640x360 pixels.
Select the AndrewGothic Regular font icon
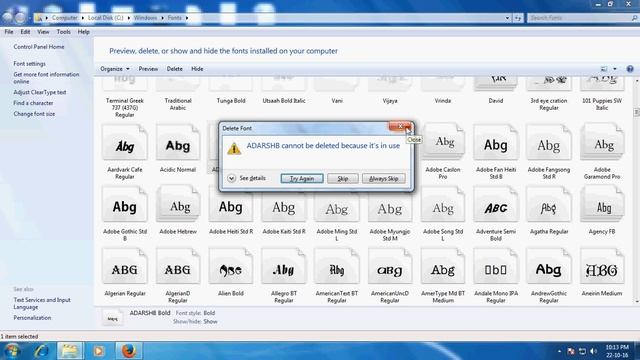pyautogui.click(x=549, y=267)
